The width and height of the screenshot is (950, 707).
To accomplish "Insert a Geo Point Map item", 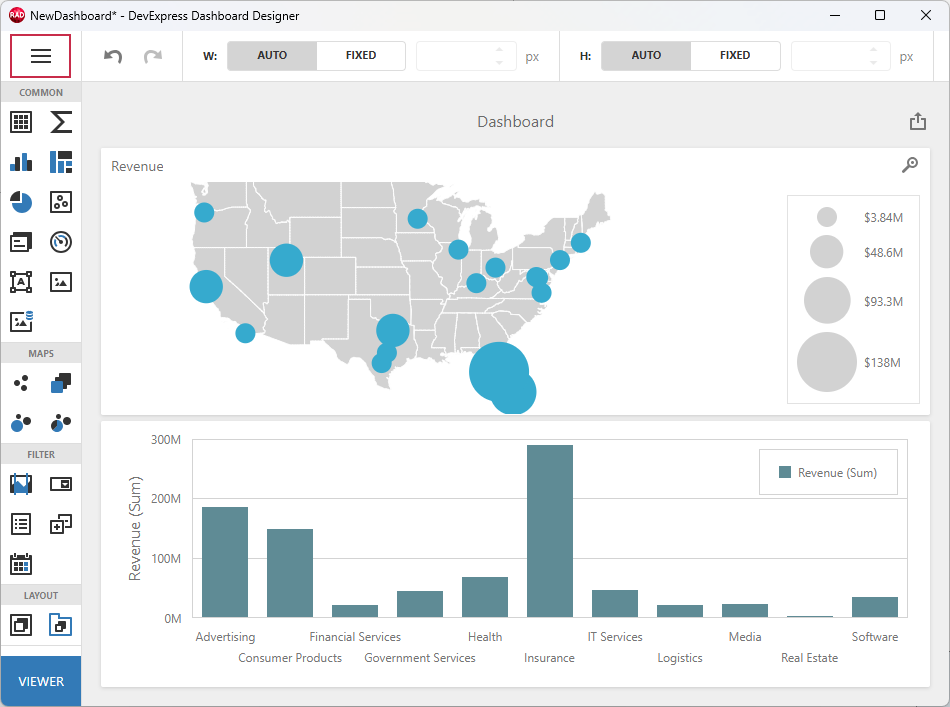I will (x=20, y=382).
